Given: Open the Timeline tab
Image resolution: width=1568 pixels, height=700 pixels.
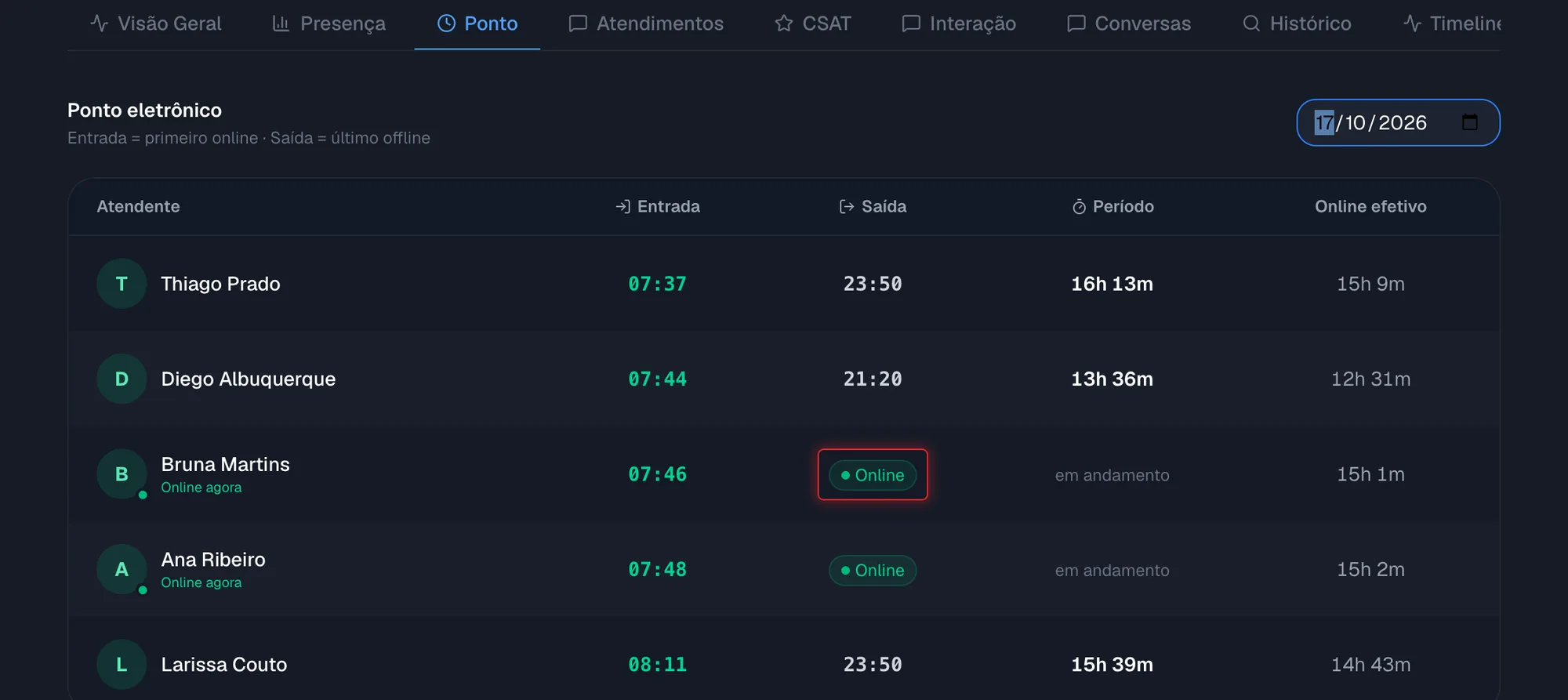Looking at the screenshot, I should click(1452, 24).
